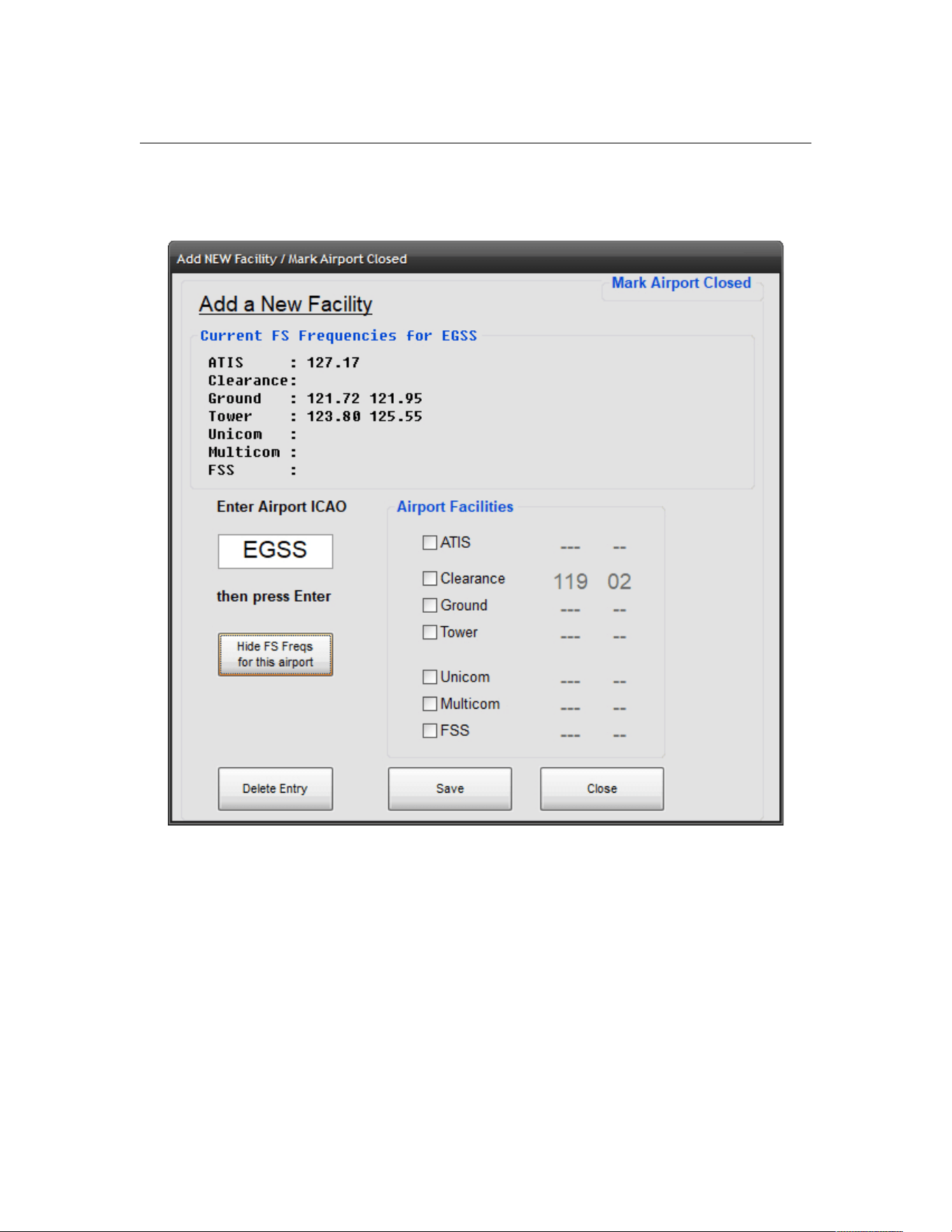Tick the Clearance checkbox
This screenshot has height=1232, width=952.
pos(429,579)
